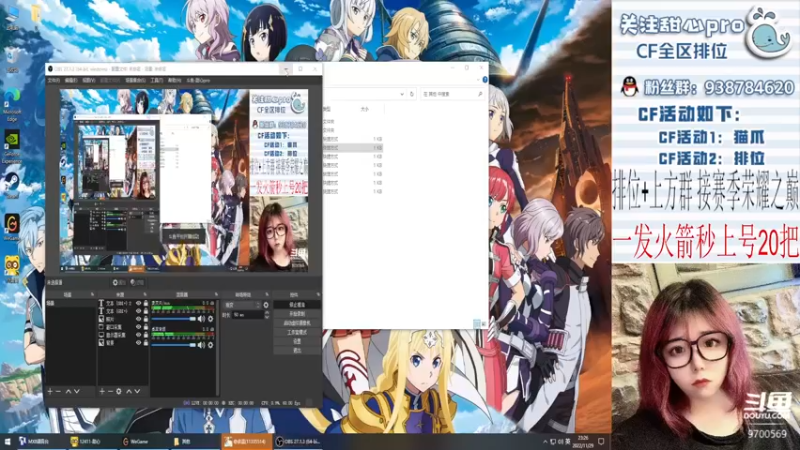Toggle lock on the bottom source
Viewport: 800px width, 450px height.
tap(146, 343)
